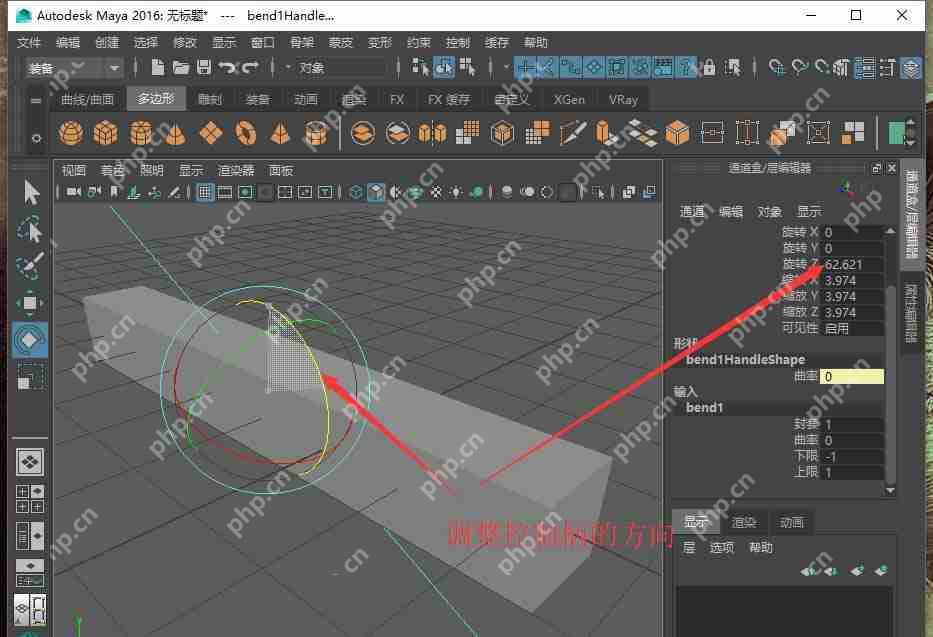Screen dimensions: 933x637
Task: Open the 装备 menu set dropdown
Action: click(x=74, y=68)
